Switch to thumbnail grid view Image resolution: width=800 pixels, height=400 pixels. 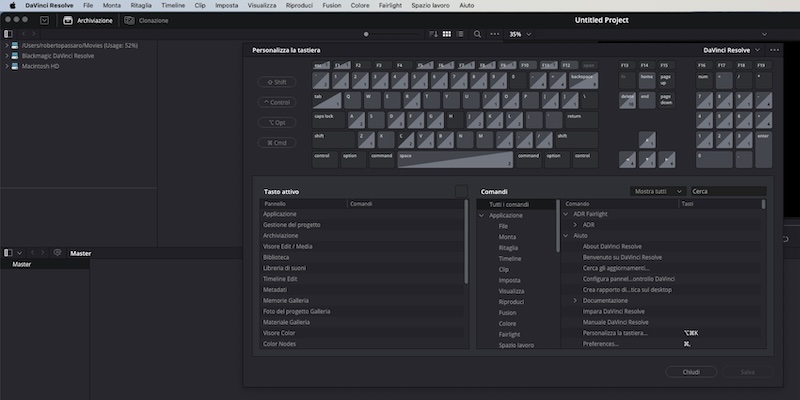(447, 34)
